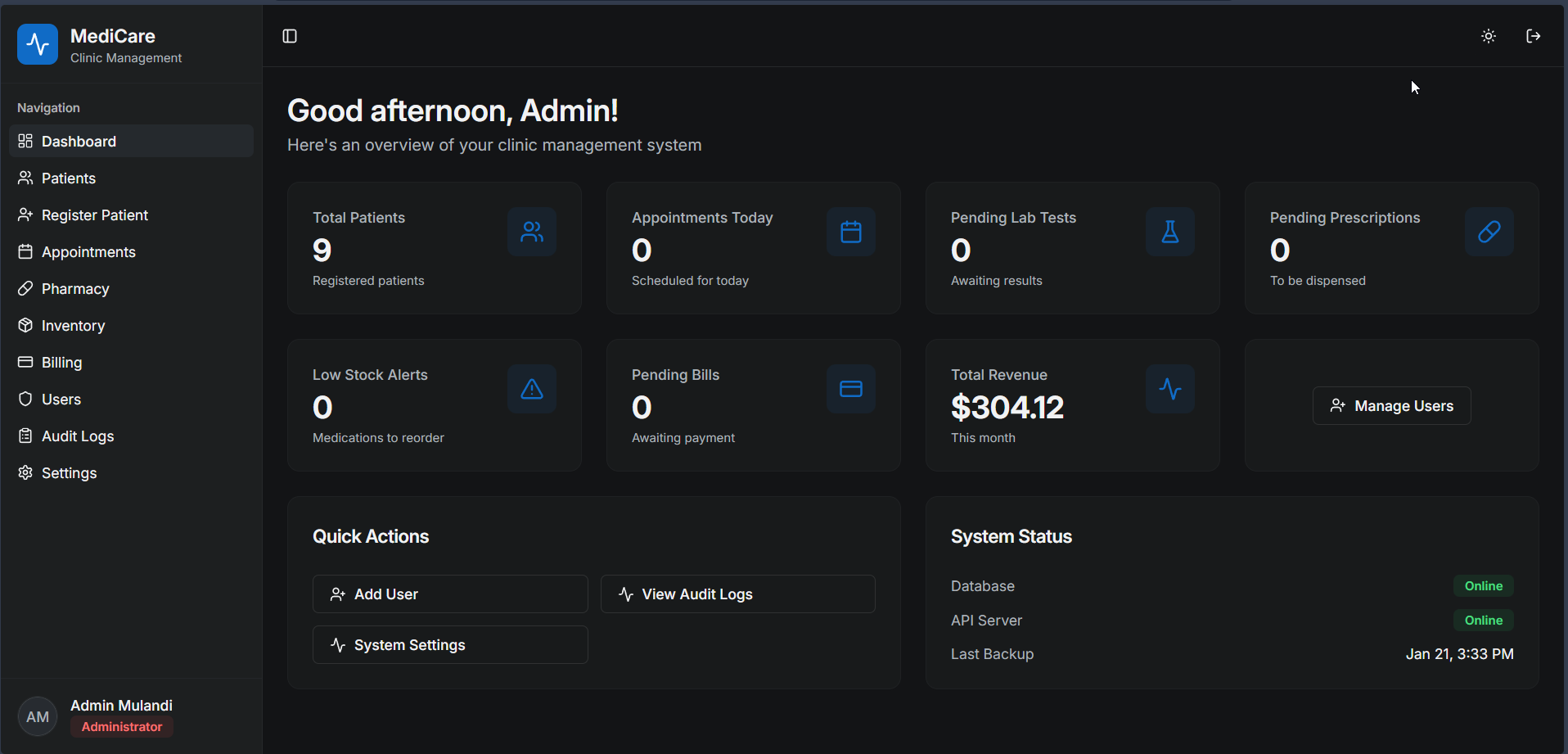The width and height of the screenshot is (1568, 754).
Task: Open the Patients navigation item
Action: [69, 178]
